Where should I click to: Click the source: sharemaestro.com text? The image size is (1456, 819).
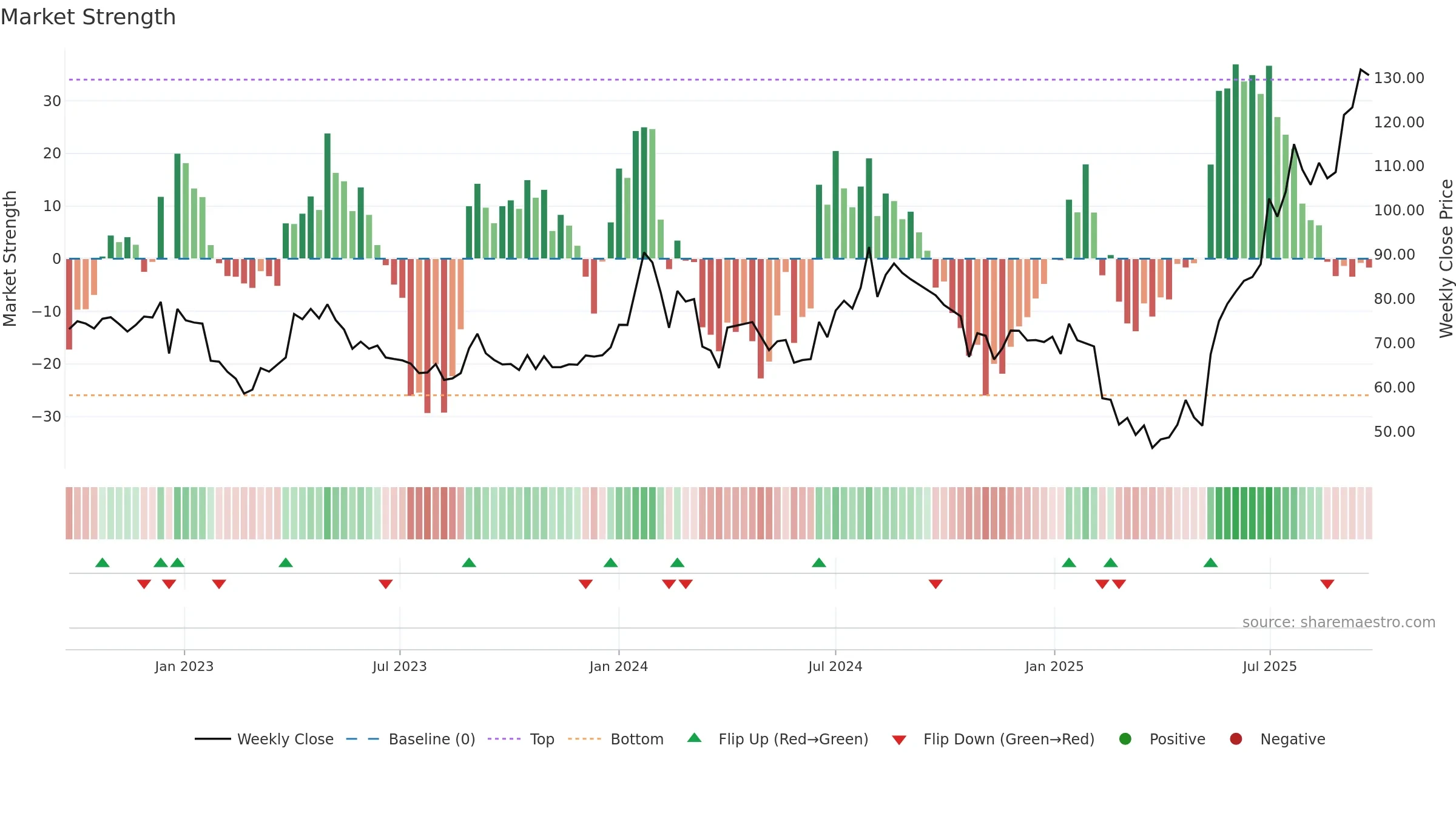pyautogui.click(x=1339, y=622)
